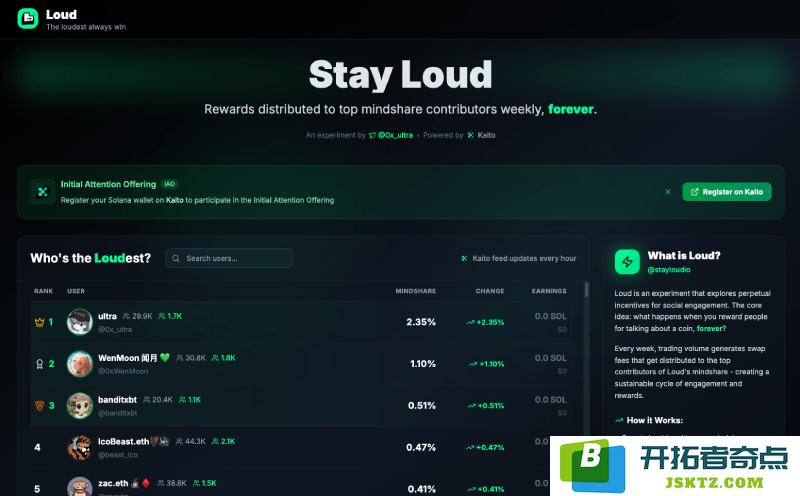Click the IAO badge
The height and width of the screenshot is (496, 800).
click(169, 184)
